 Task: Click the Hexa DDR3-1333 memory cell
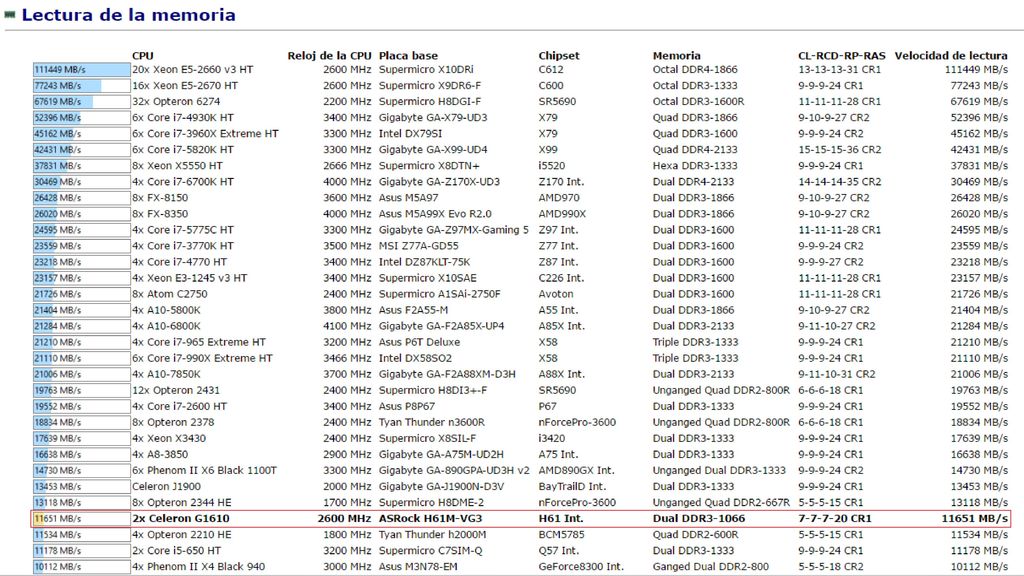pyautogui.click(x=695, y=166)
